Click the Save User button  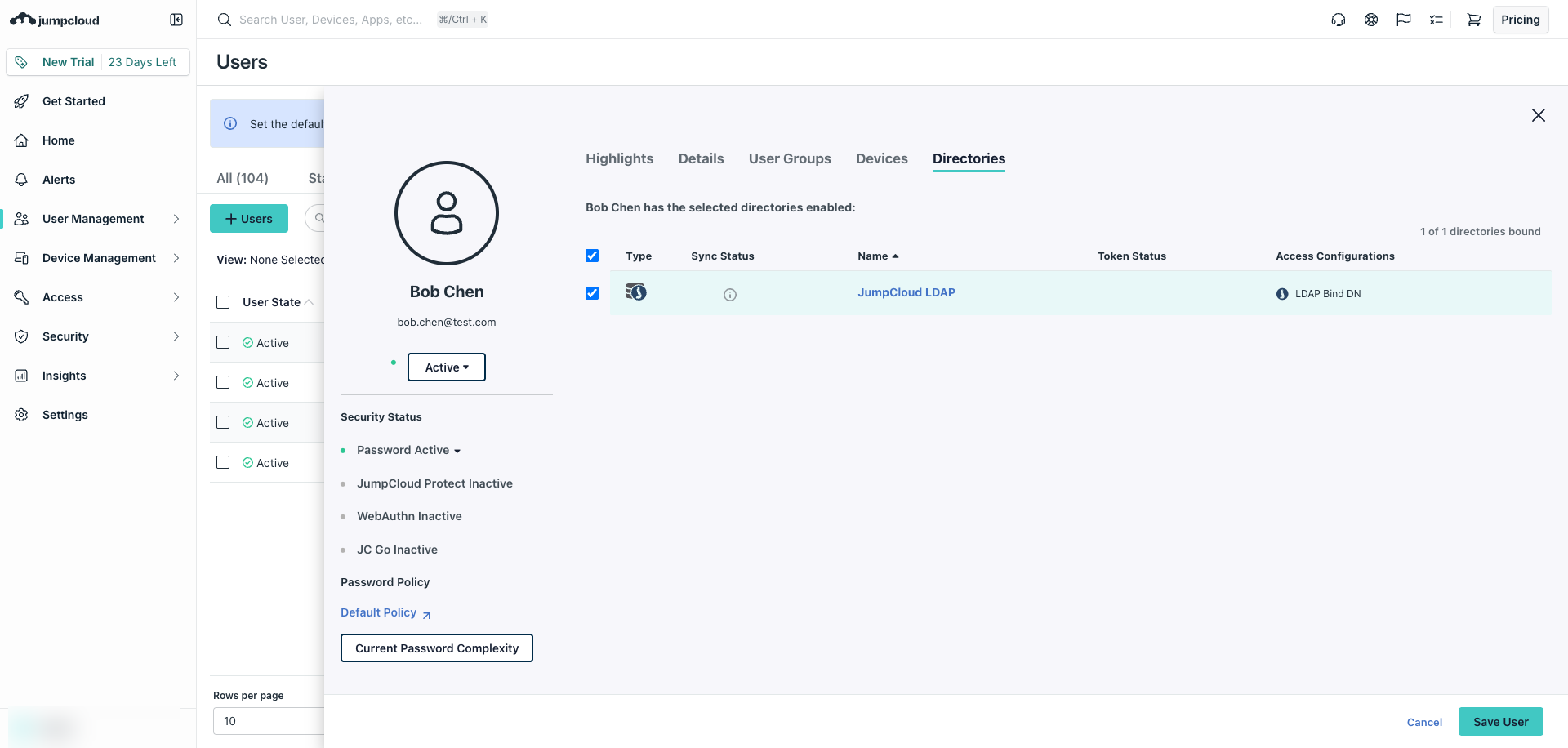pos(1500,722)
